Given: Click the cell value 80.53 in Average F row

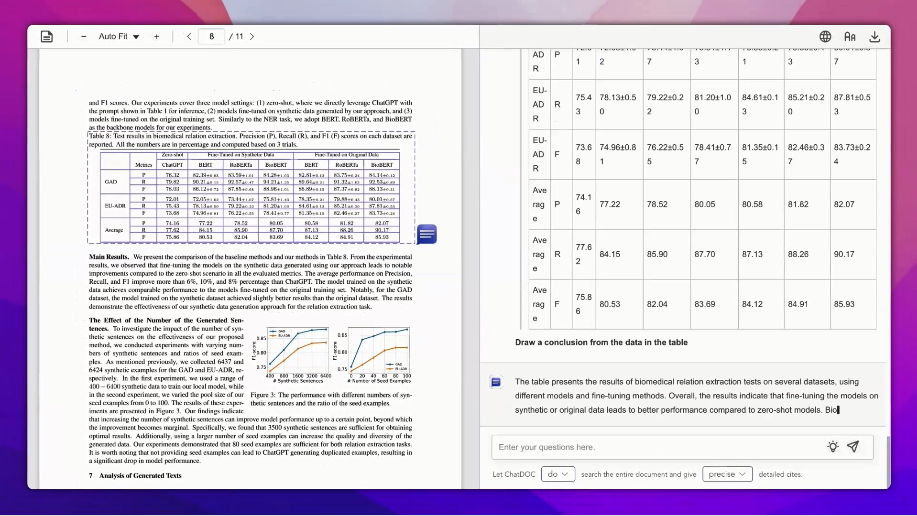Looking at the screenshot, I should tap(610, 304).
